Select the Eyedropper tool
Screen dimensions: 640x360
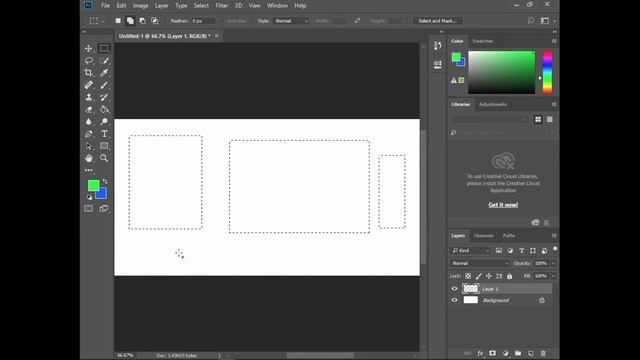point(104,73)
